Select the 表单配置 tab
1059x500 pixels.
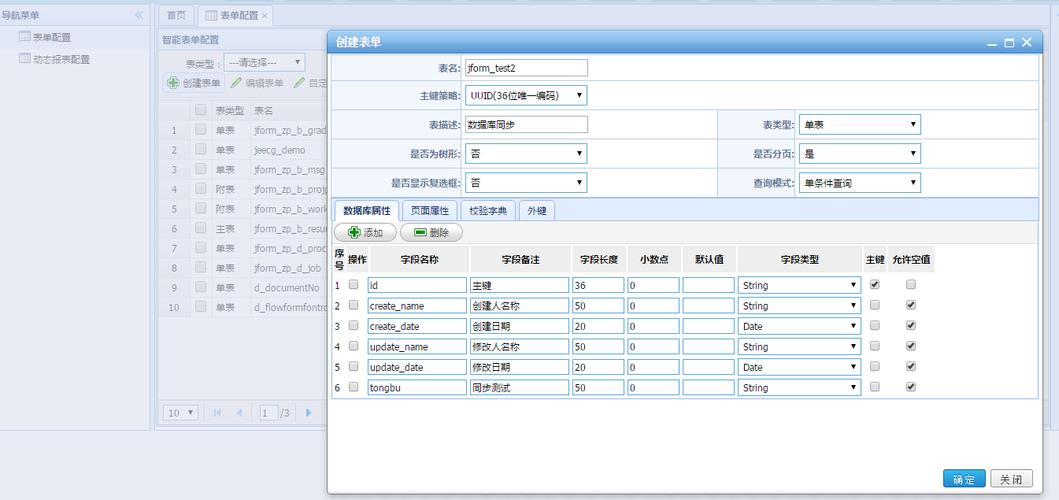click(234, 16)
